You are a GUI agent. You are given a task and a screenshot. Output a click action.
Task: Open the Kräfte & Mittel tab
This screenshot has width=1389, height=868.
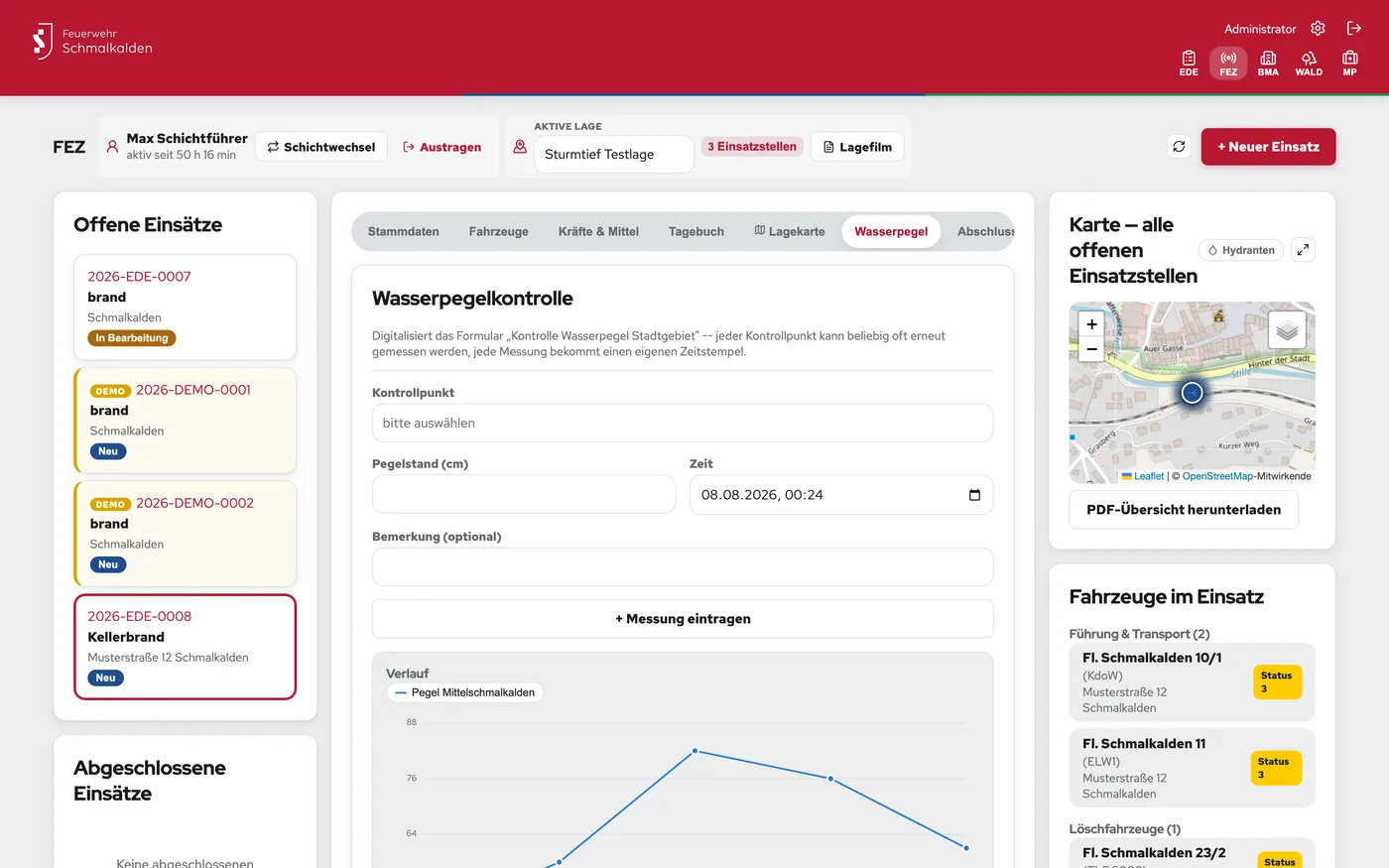pyautogui.click(x=598, y=231)
